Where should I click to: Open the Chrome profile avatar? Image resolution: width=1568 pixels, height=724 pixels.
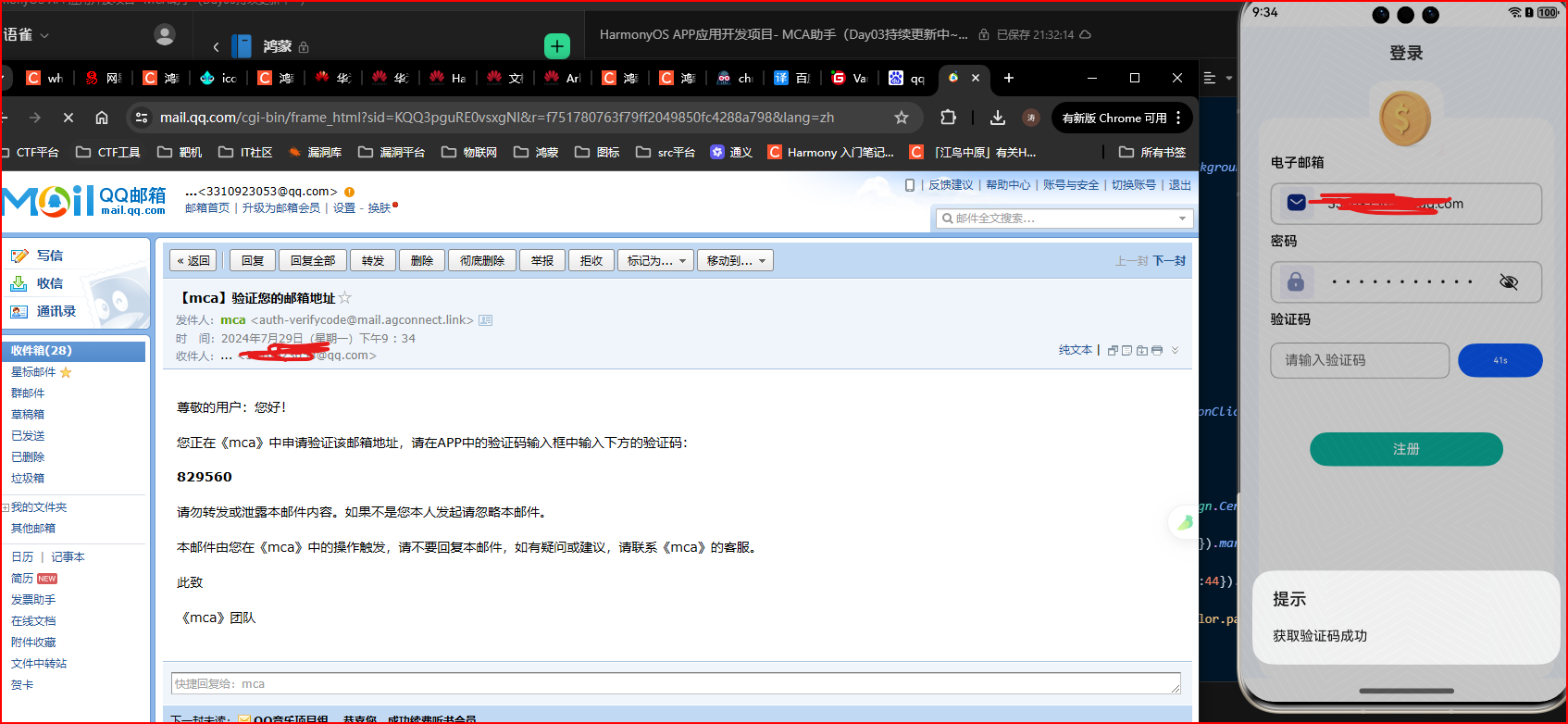(x=1030, y=118)
